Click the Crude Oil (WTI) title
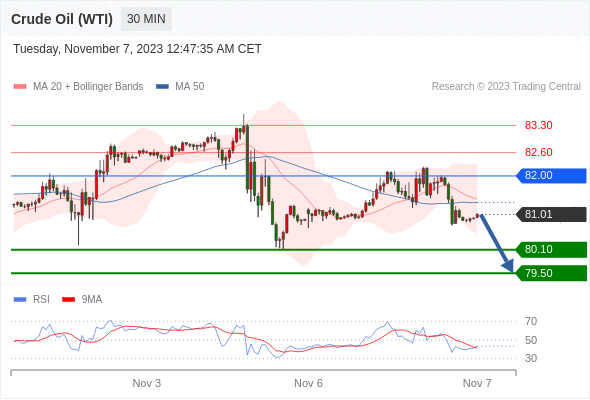Screen dimensions: 590x400 62,19
